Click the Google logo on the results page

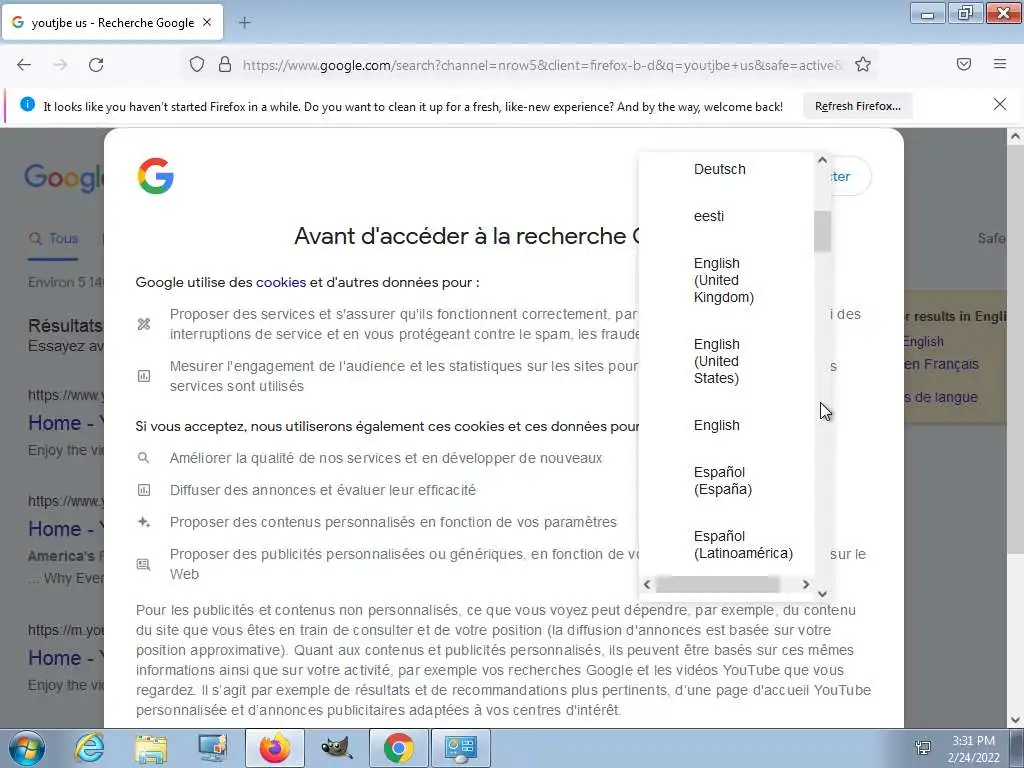63,177
